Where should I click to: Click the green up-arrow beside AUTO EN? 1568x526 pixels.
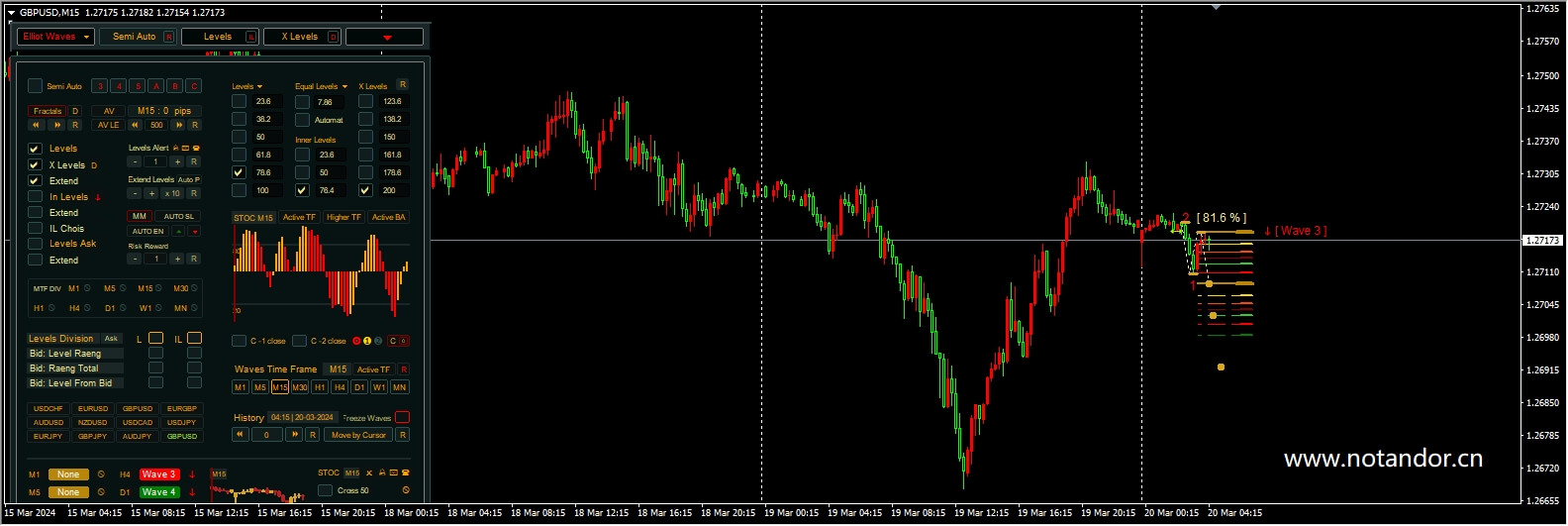click(x=179, y=232)
